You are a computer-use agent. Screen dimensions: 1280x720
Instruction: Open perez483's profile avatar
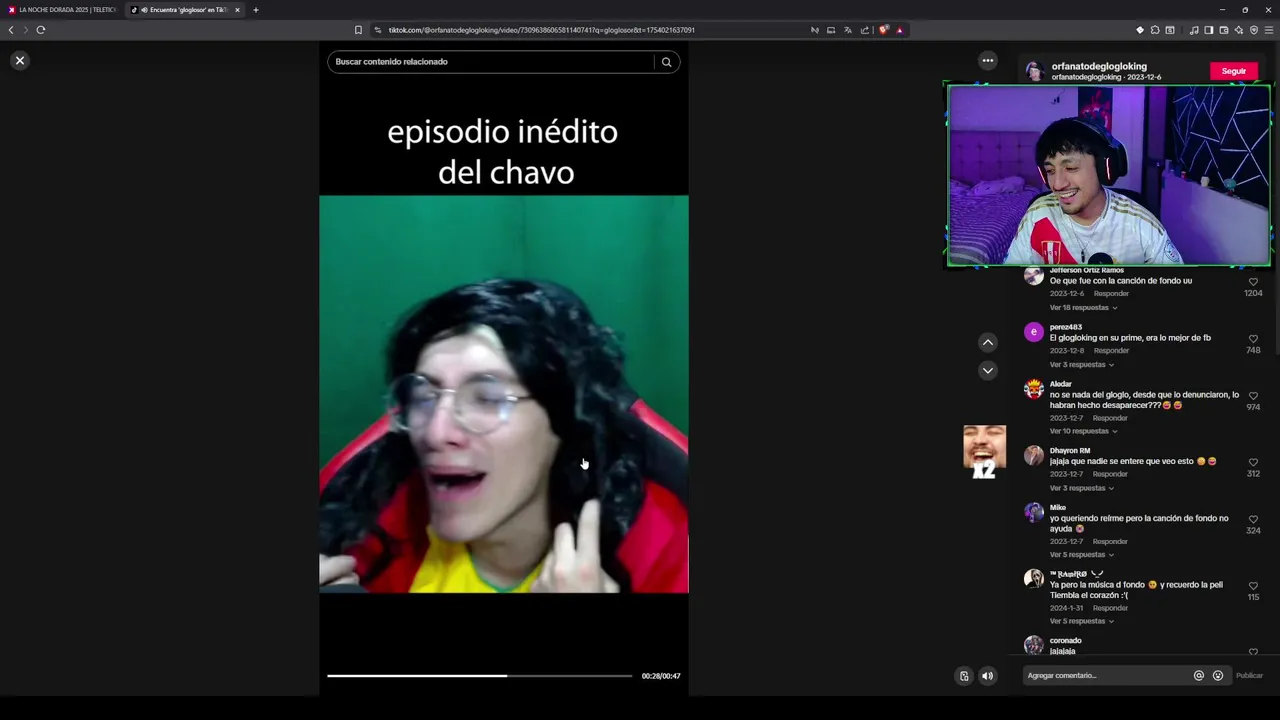click(x=1034, y=332)
